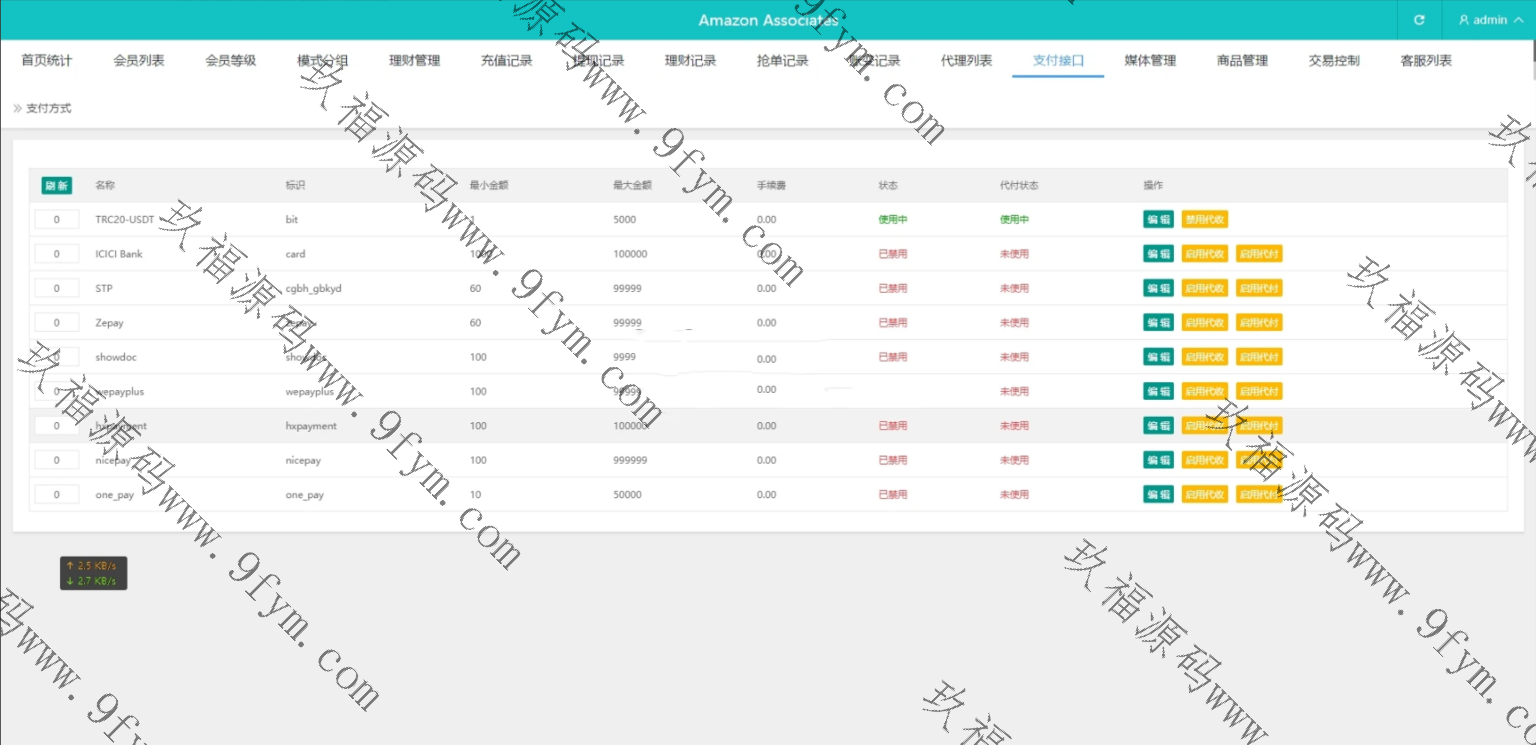Switch to the 充值记录 tab
The height and width of the screenshot is (745, 1536).
tap(506, 60)
